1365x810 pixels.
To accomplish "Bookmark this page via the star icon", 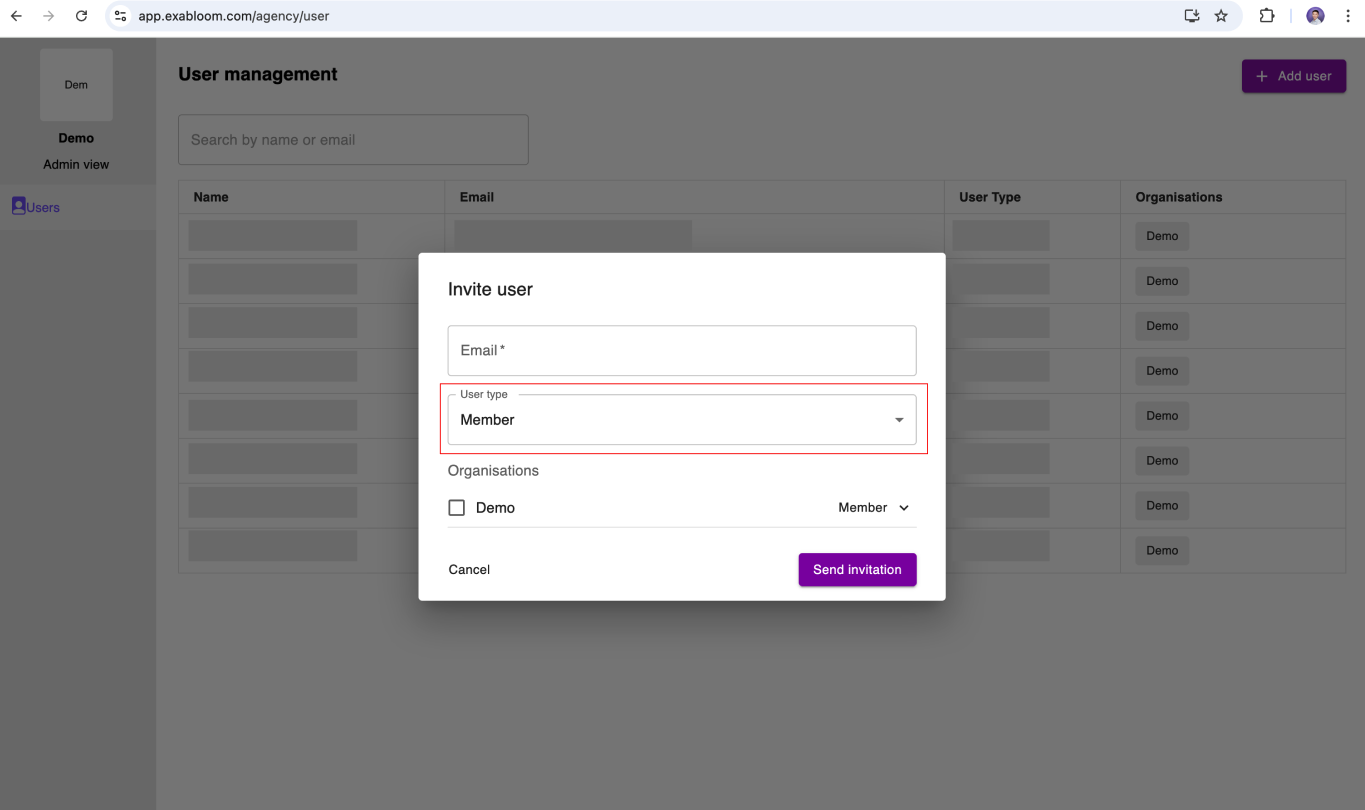I will click(1221, 16).
